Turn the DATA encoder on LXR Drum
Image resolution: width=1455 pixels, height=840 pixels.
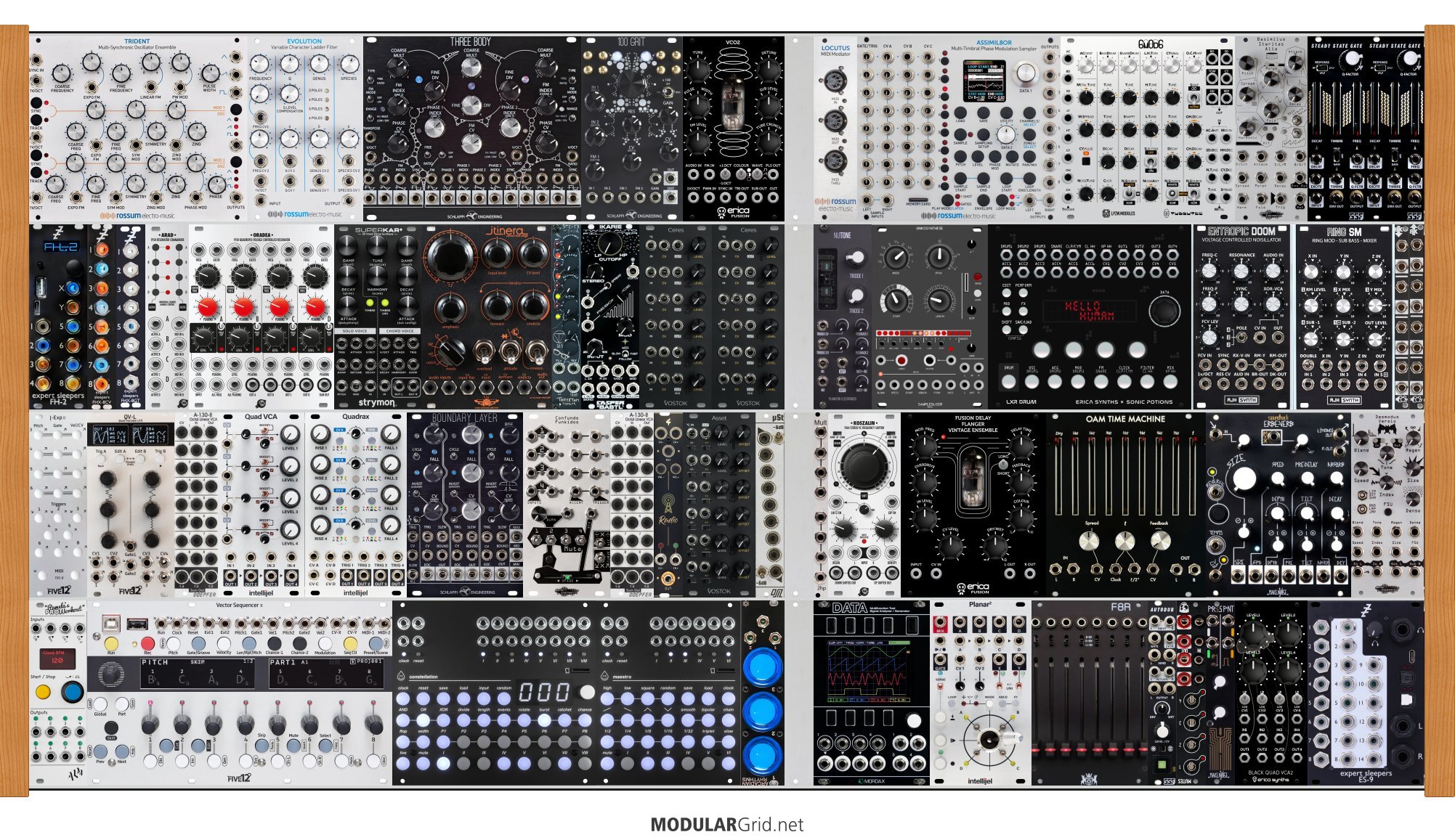(1164, 311)
